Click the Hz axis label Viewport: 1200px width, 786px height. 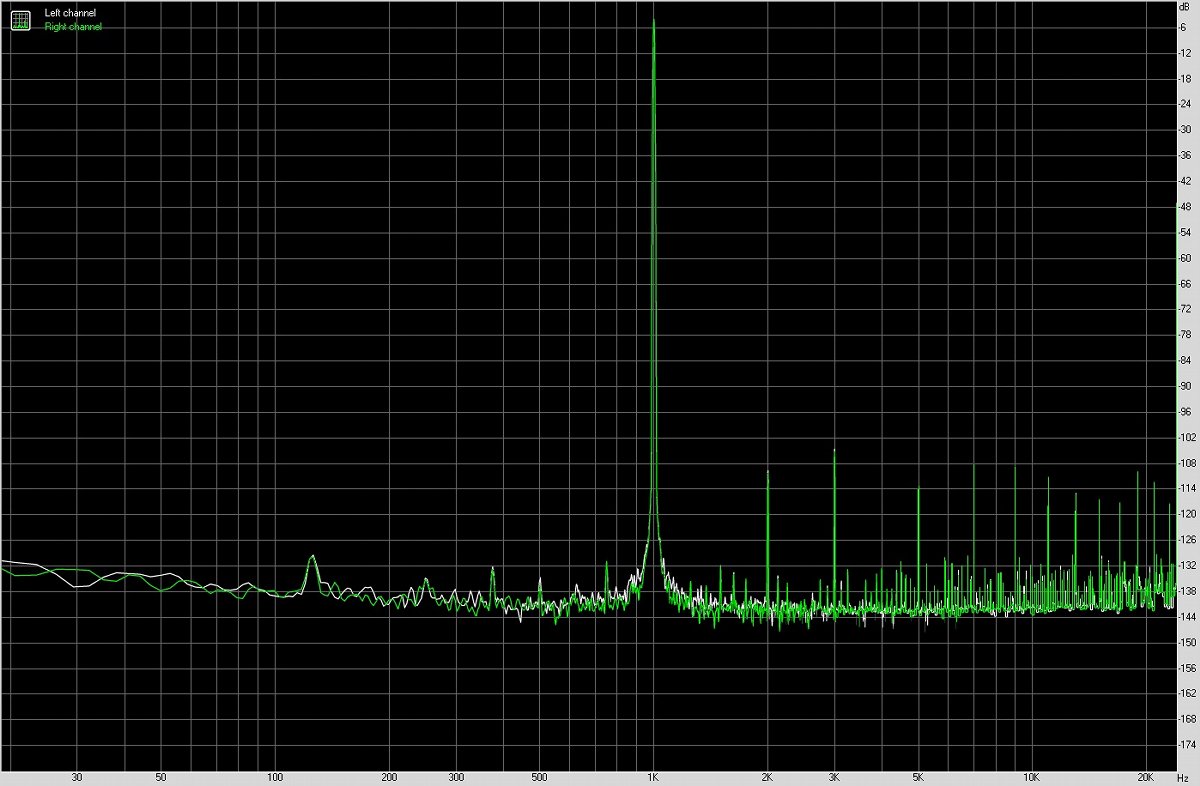pyautogui.click(x=1185, y=776)
